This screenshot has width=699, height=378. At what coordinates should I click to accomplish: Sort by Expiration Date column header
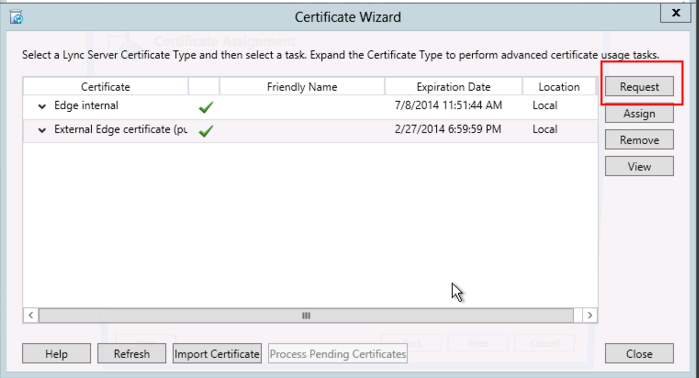tap(453, 86)
